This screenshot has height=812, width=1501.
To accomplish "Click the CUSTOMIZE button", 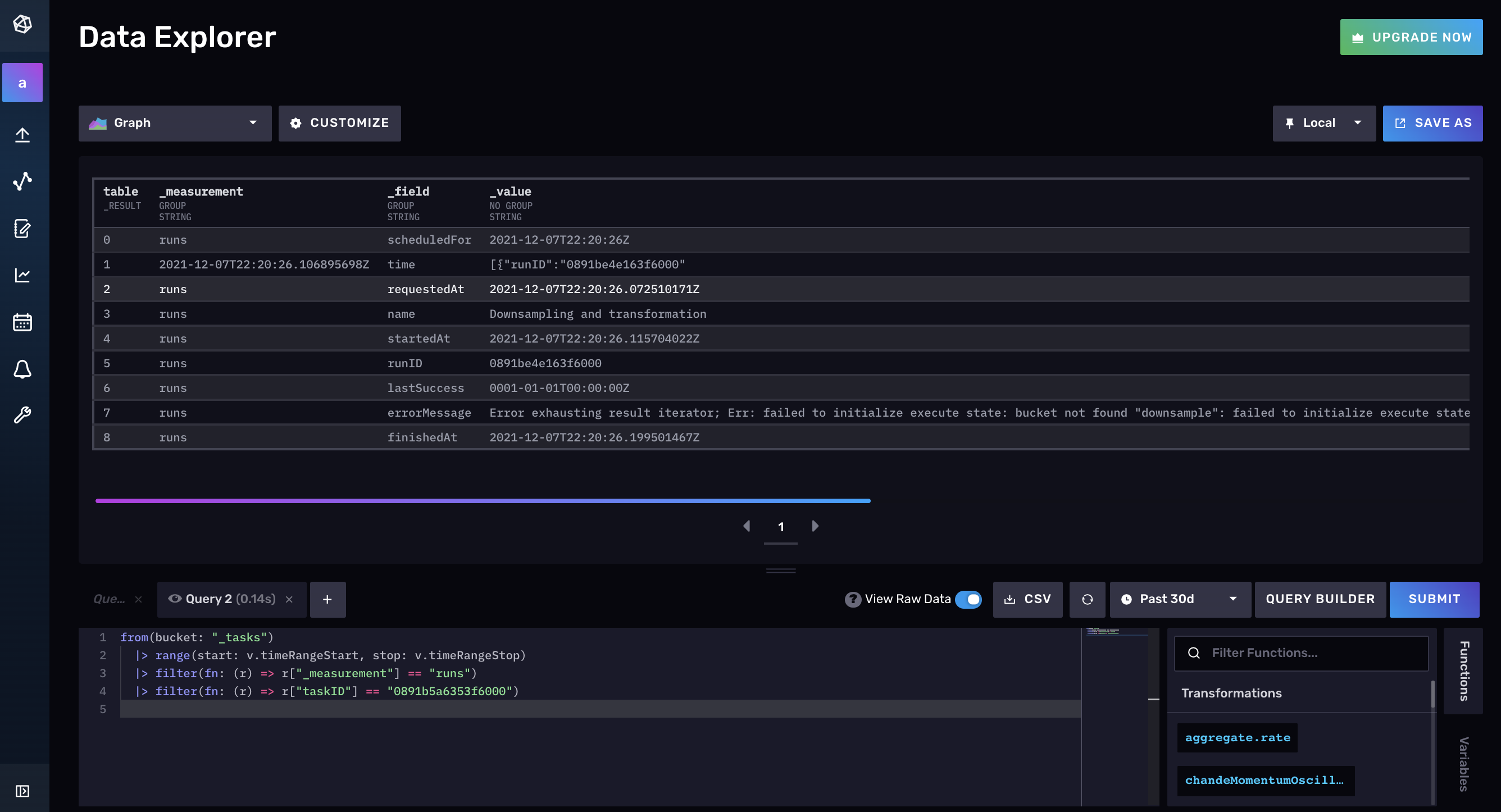I will coord(340,123).
